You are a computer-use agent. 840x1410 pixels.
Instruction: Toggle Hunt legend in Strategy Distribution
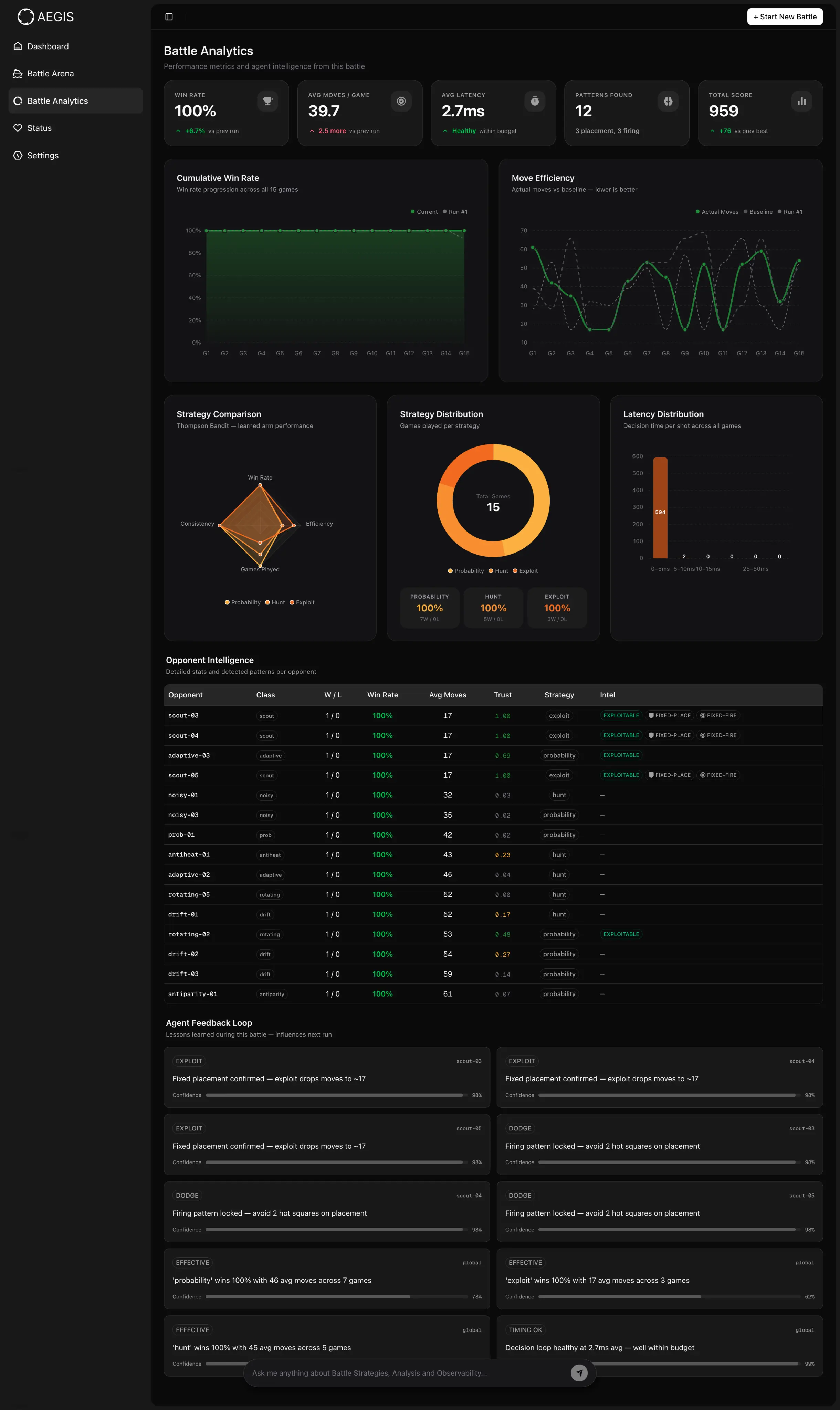click(498, 571)
